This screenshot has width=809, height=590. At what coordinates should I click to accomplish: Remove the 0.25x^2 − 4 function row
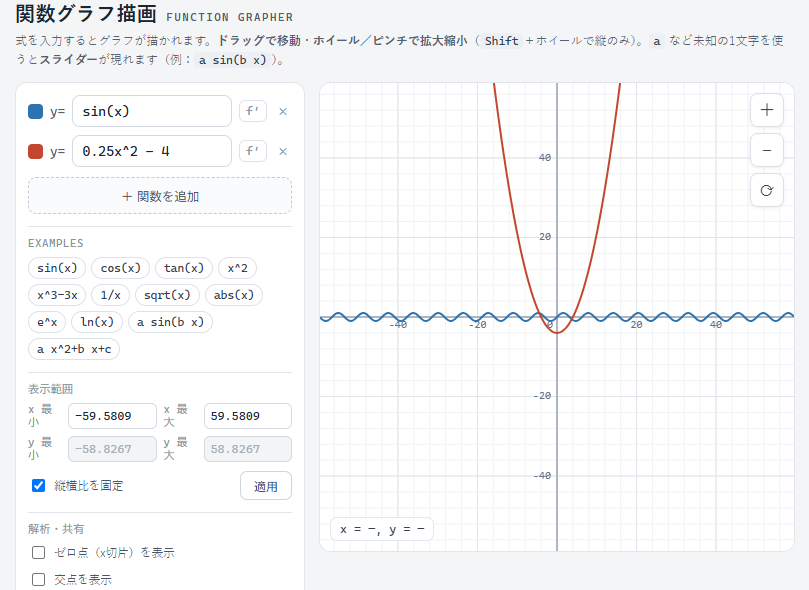coord(283,152)
